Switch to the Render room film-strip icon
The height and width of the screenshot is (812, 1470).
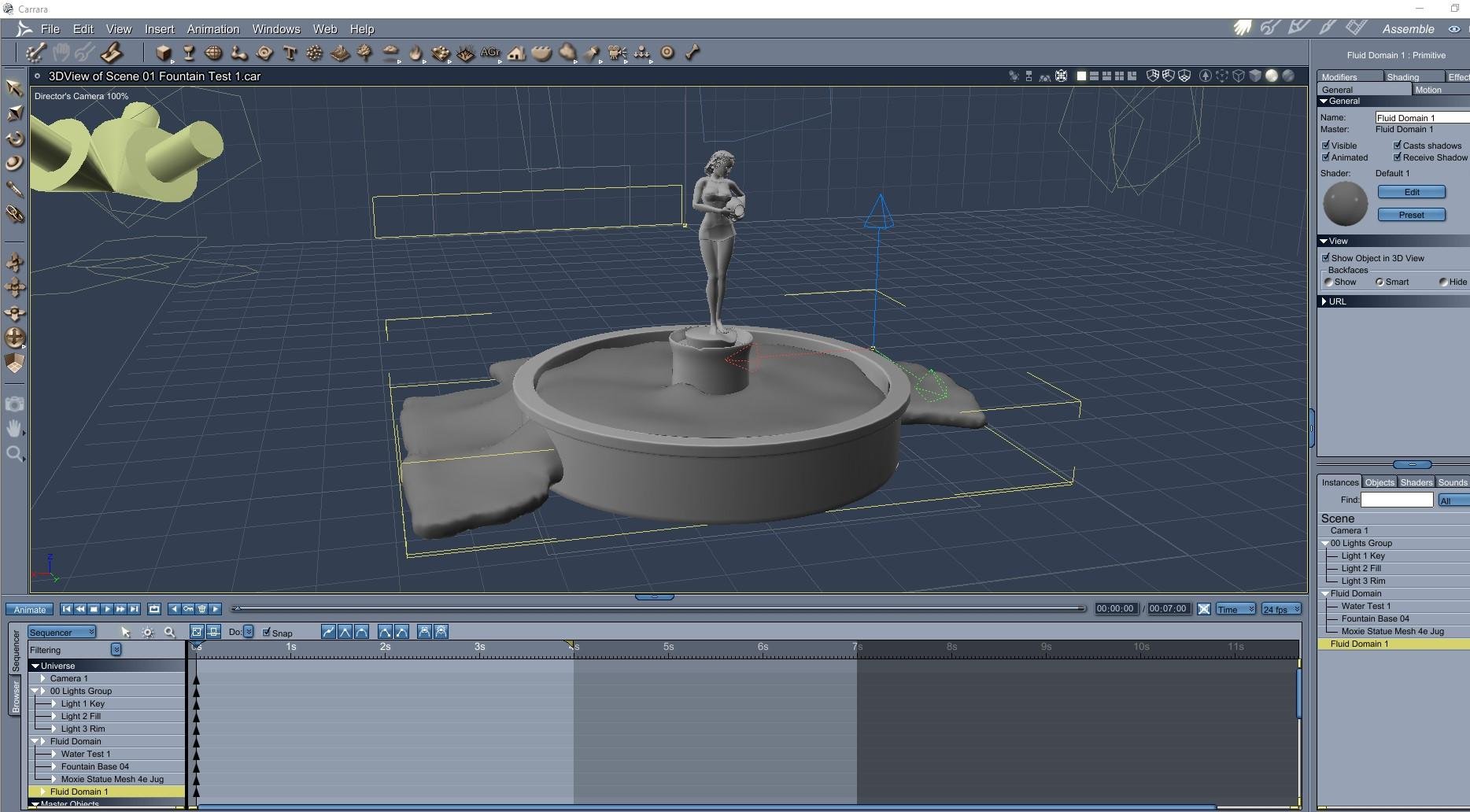click(1356, 28)
